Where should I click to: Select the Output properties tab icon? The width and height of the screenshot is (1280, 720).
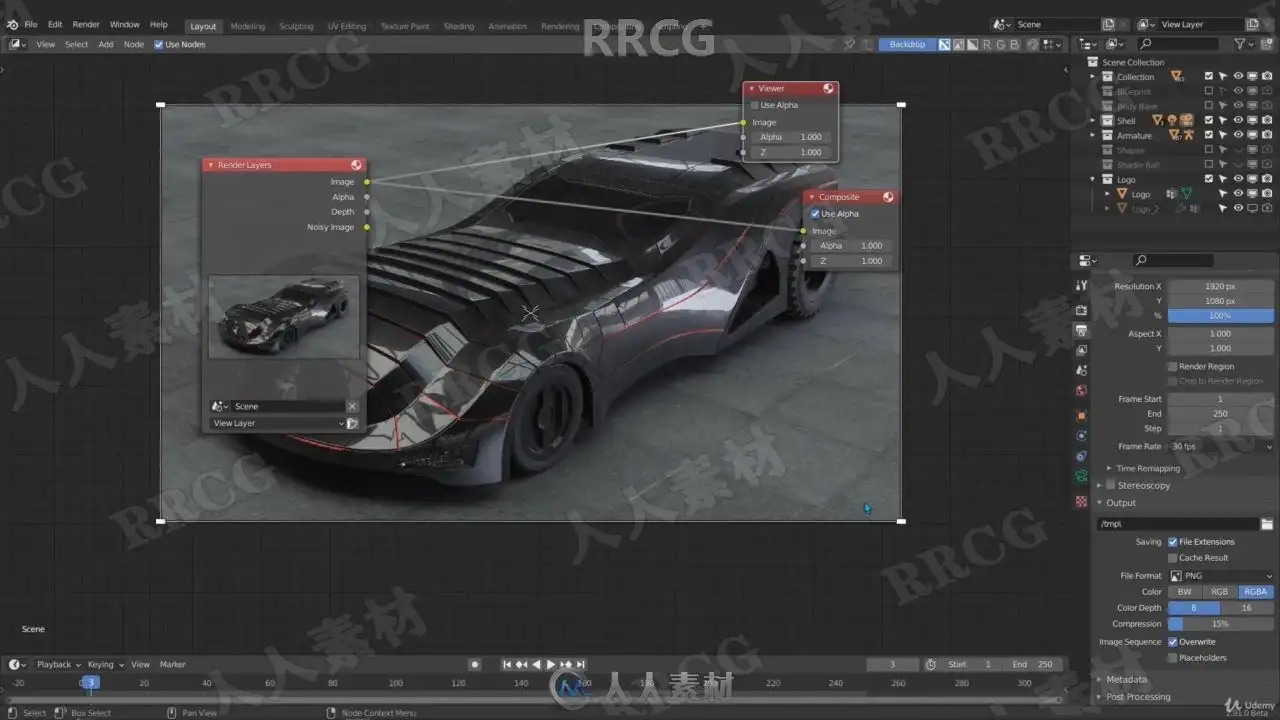[1081, 330]
